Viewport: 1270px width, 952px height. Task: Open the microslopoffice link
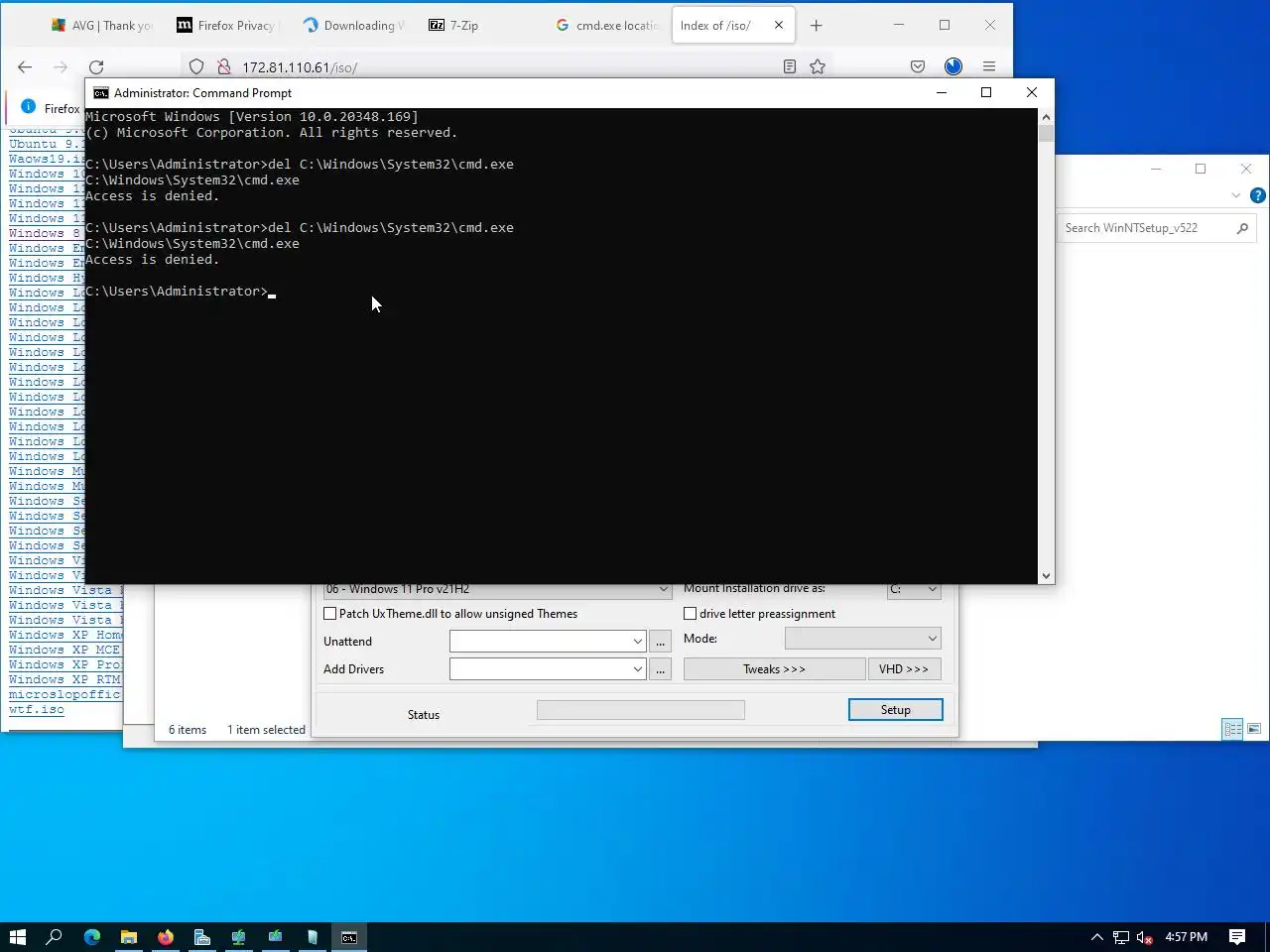point(64,695)
